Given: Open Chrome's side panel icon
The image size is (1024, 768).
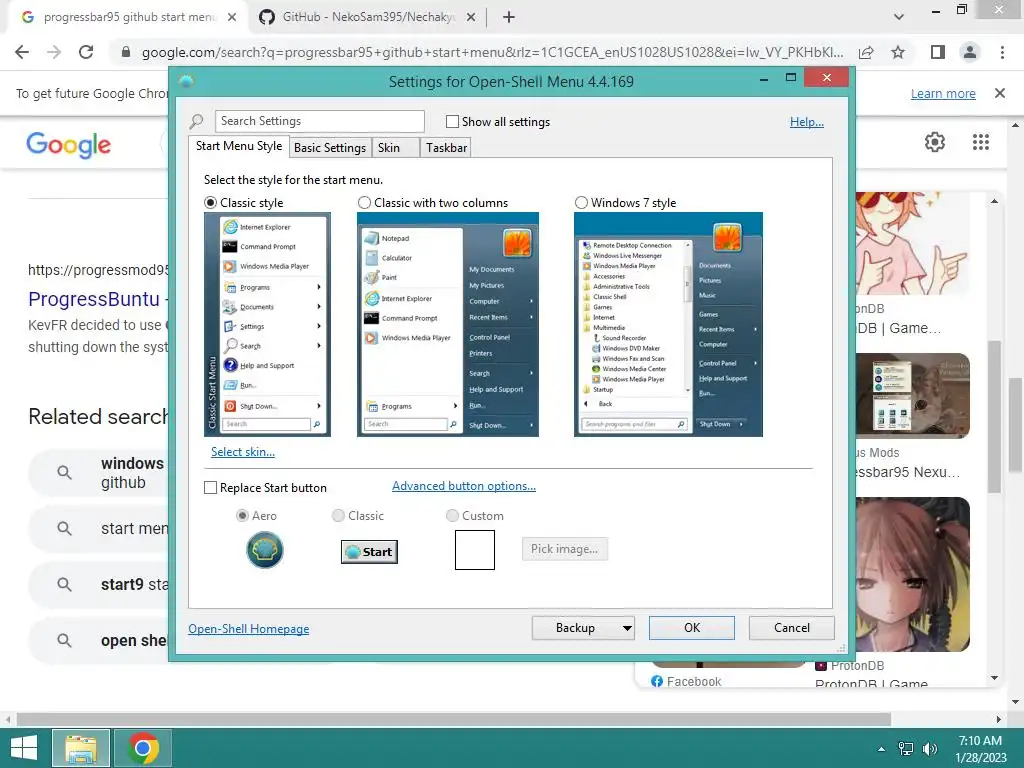Looking at the screenshot, I should point(938,52).
